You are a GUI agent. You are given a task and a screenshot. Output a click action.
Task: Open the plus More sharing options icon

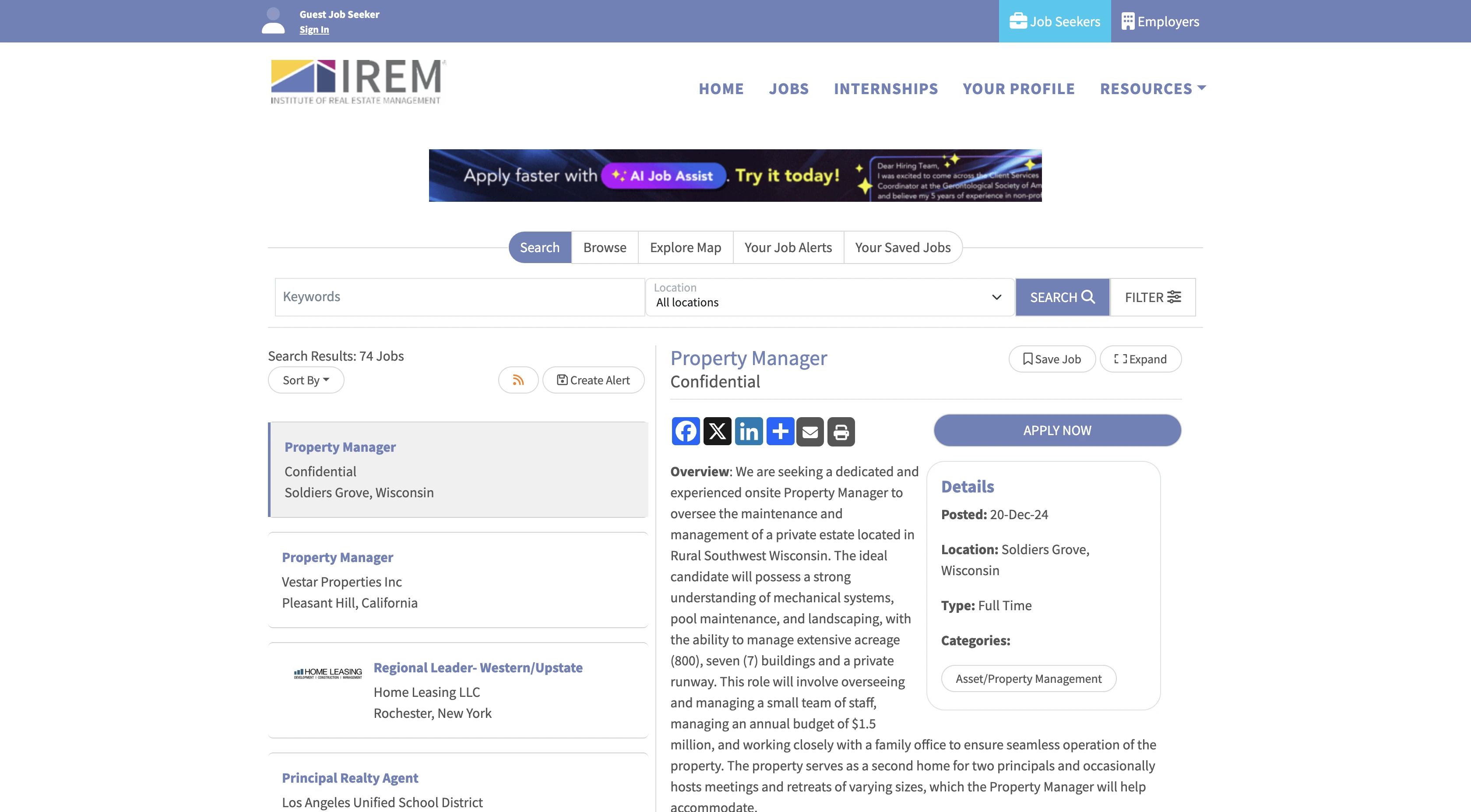click(779, 431)
